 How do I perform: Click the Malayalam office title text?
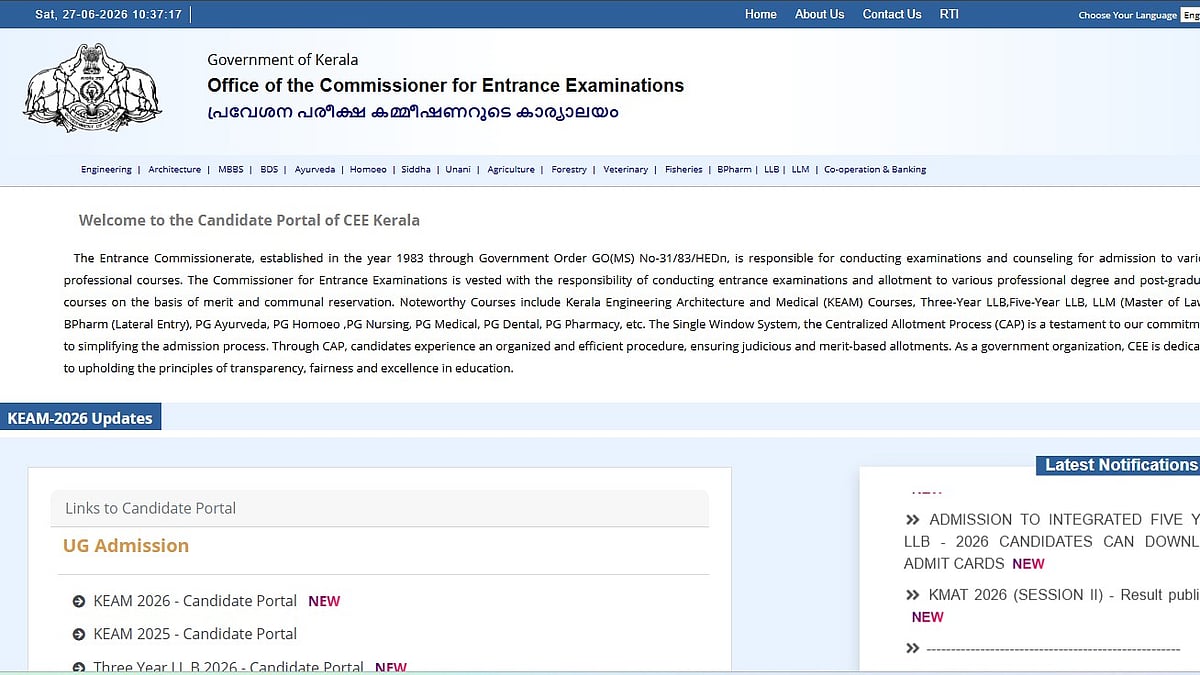coord(413,112)
